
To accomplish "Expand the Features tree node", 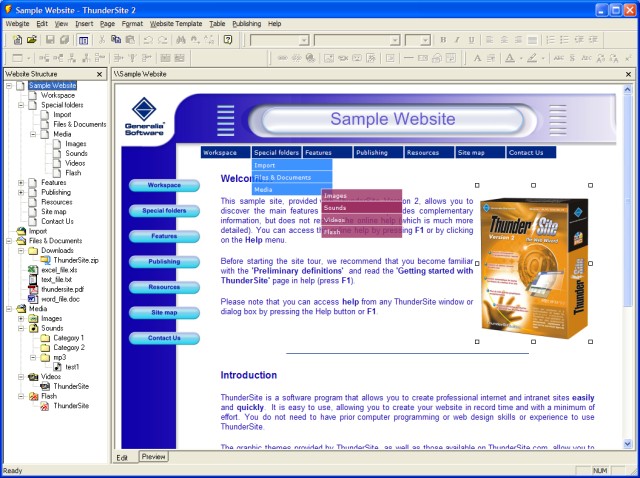I will click(21, 182).
